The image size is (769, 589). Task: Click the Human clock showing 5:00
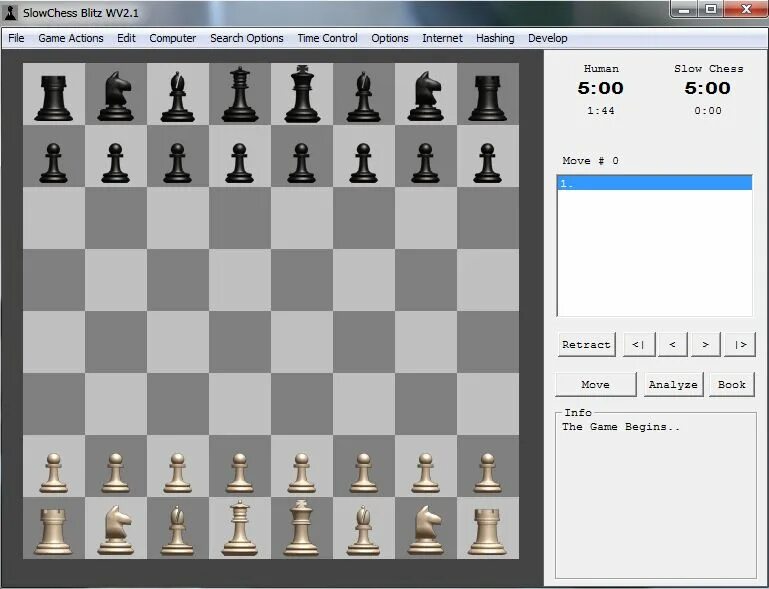click(600, 88)
